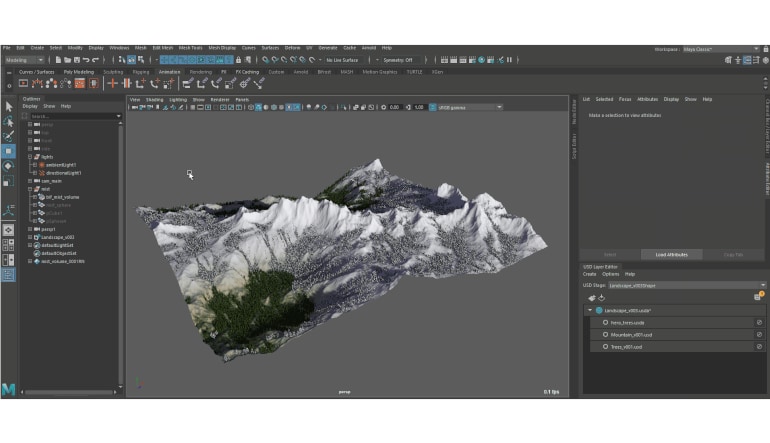Open the viewport color space sRGB gamma dropdown

[x=469, y=107]
